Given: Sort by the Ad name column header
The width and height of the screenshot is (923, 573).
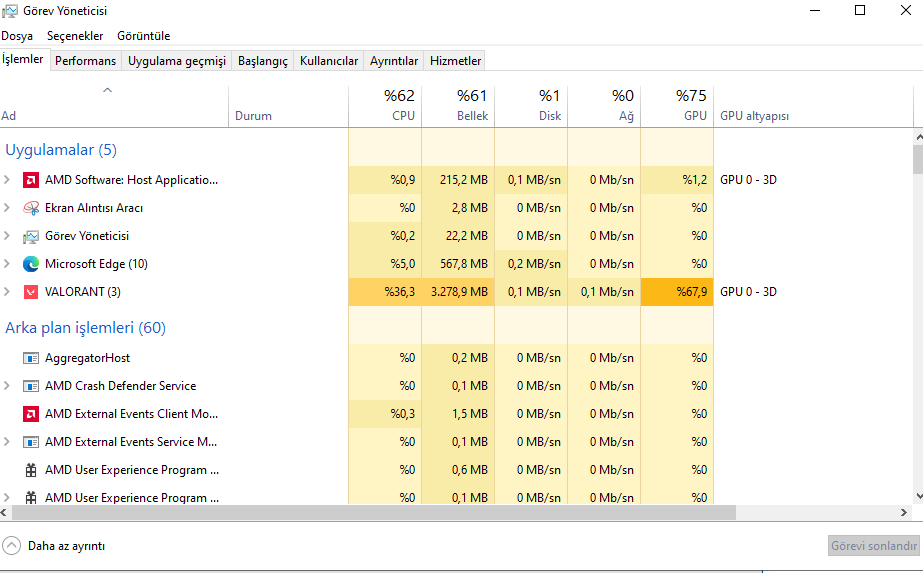Looking at the screenshot, I should 114,107.
